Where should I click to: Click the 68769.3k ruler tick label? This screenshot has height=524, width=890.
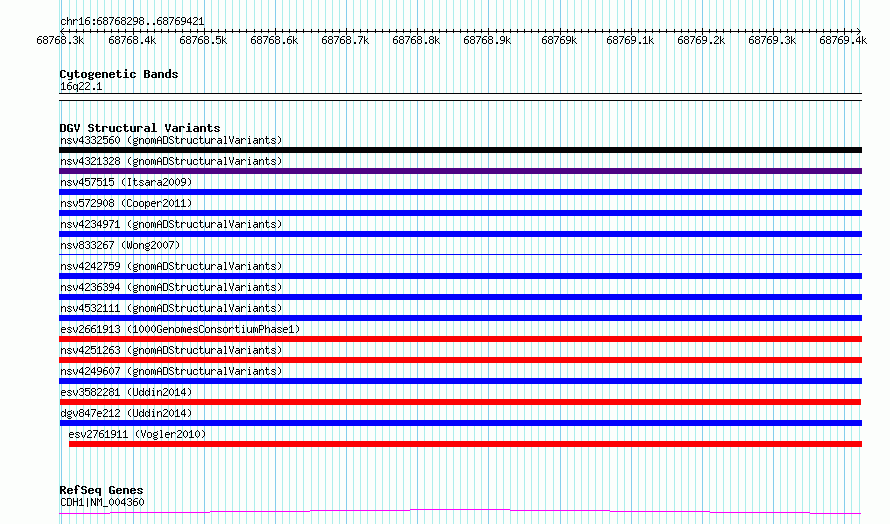(x=772, y=40)
